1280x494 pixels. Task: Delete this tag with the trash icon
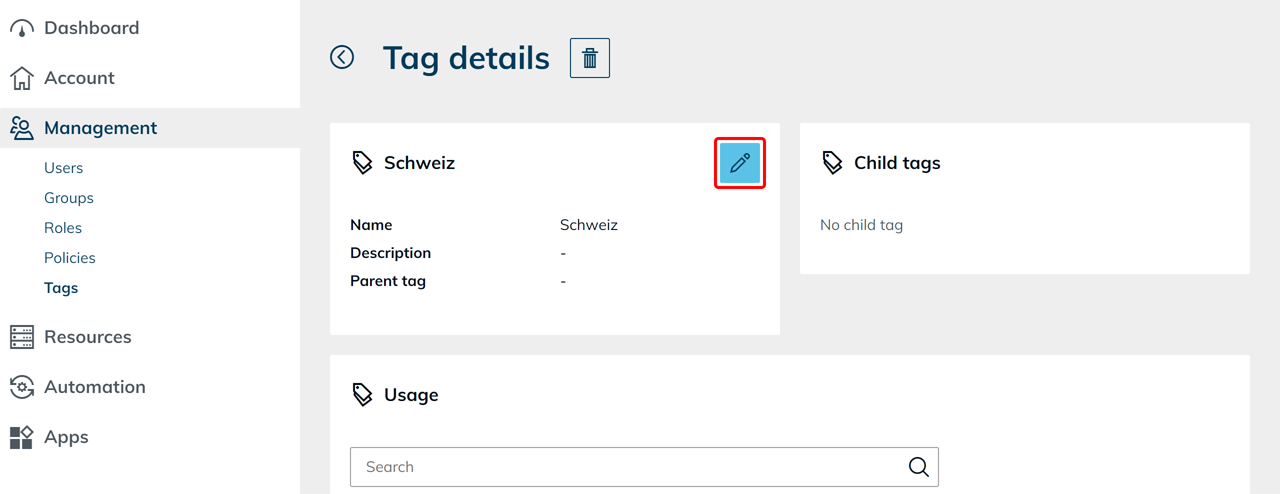click(590, 58)
